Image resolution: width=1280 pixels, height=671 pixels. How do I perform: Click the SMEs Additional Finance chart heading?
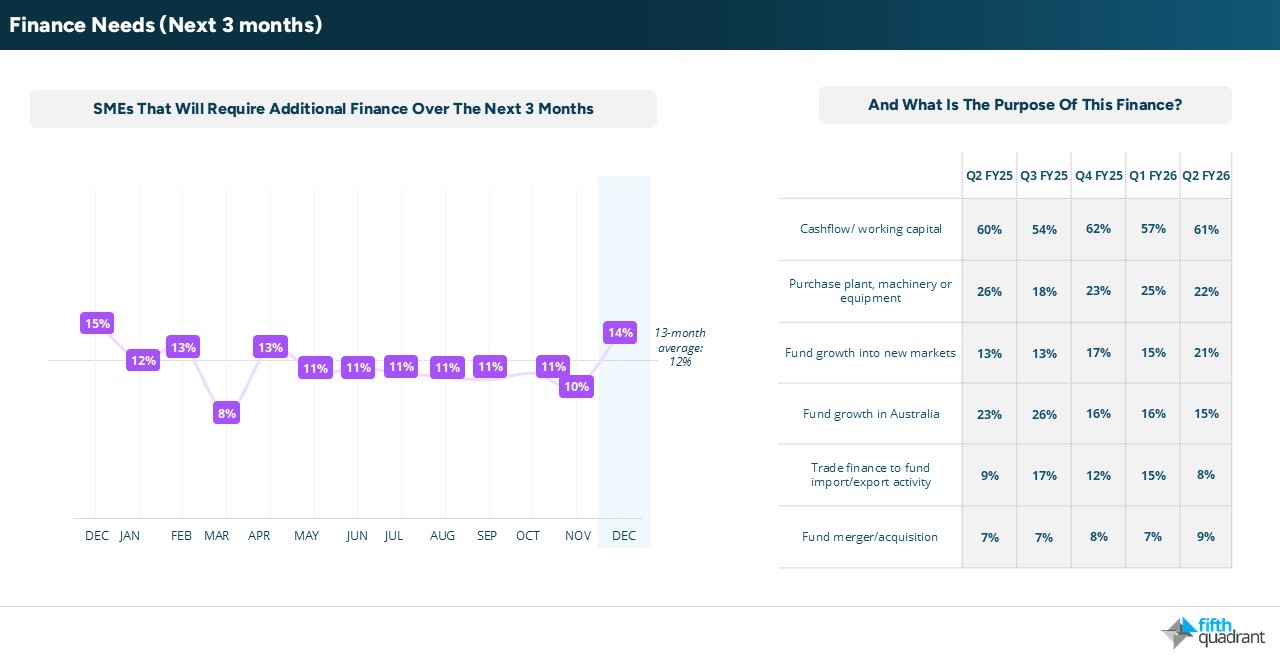343,109
